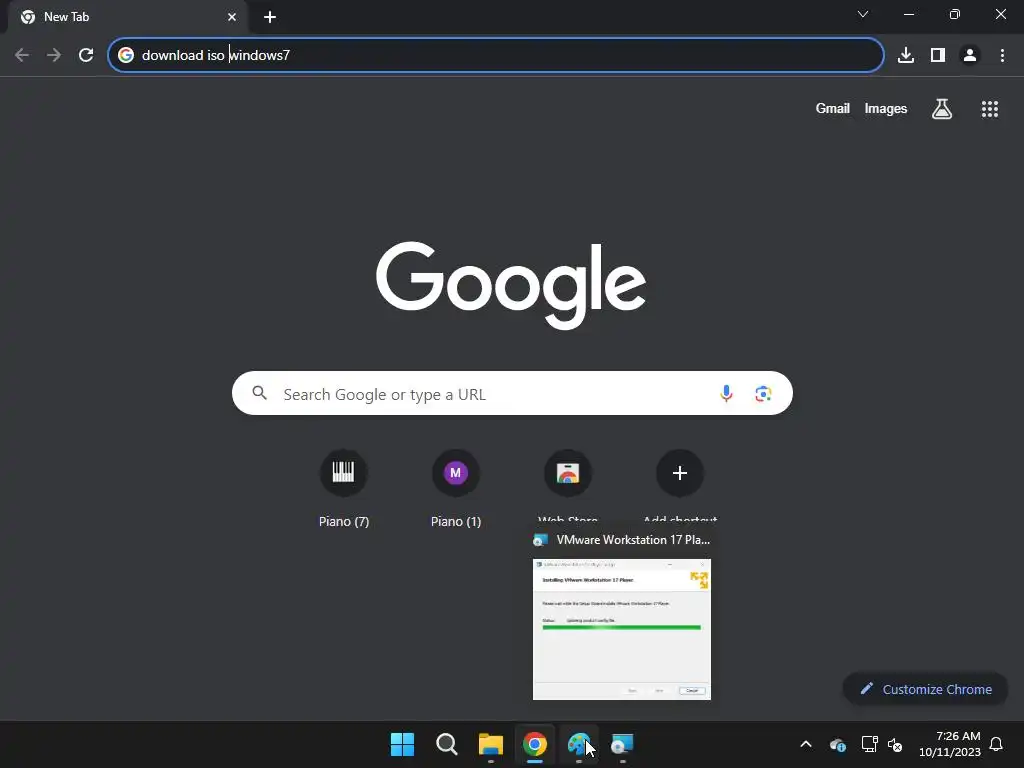Click the search magnifier in Google box
Image resolution: width=1024 pixels, height=768 pixels.
pos(260,392)
